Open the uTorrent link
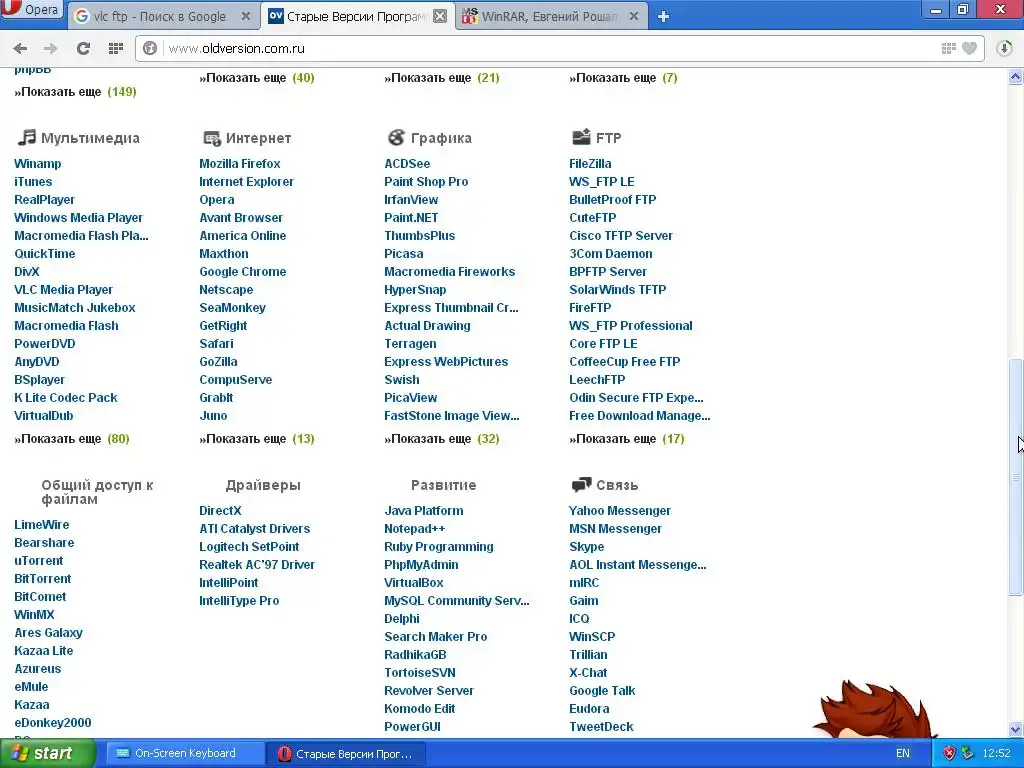 39,560
